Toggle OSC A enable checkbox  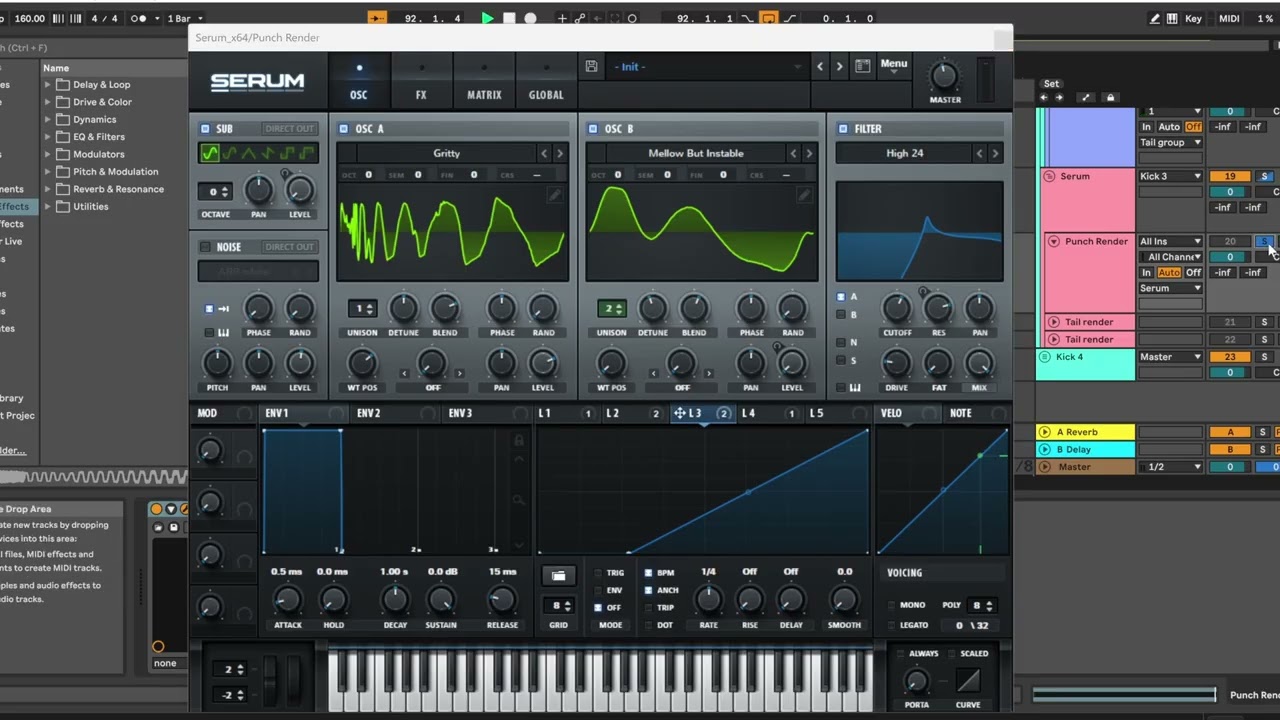tap(344, 129)
